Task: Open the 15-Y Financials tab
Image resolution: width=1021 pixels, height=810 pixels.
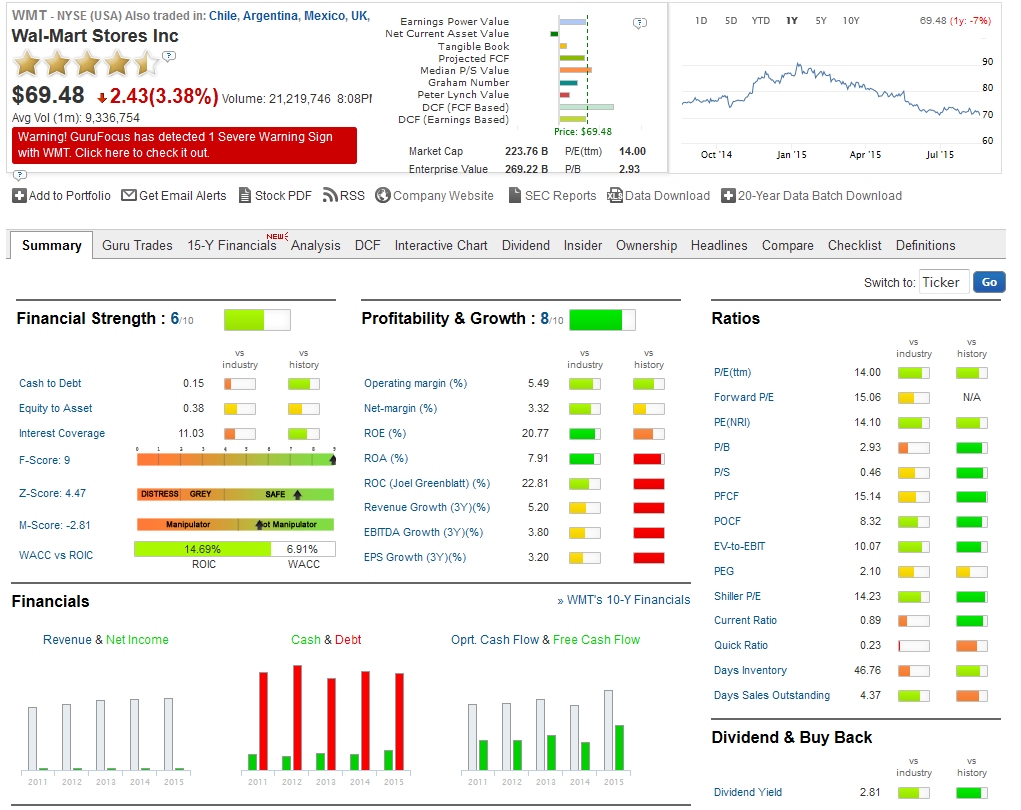Action: pyautogui.click(x=232, y=245)
